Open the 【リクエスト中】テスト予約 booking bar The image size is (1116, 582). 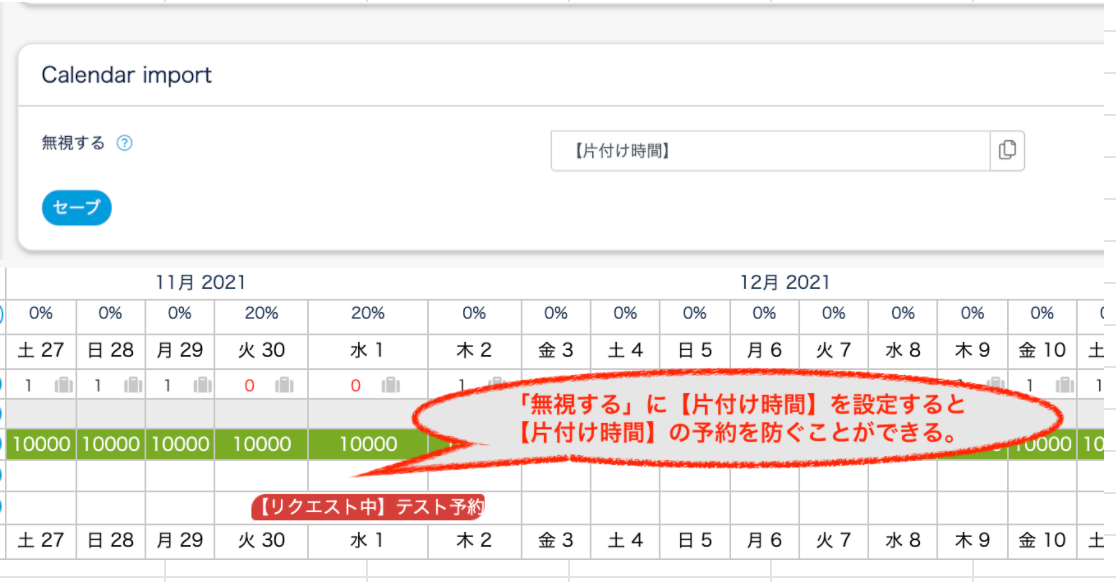[x=367, y=507]
